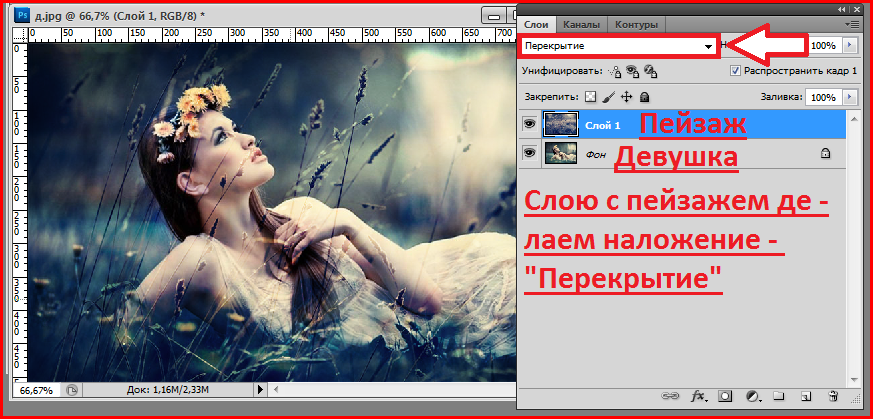
Task: Hide the Фон layer
Action: (x=529, y=152)
